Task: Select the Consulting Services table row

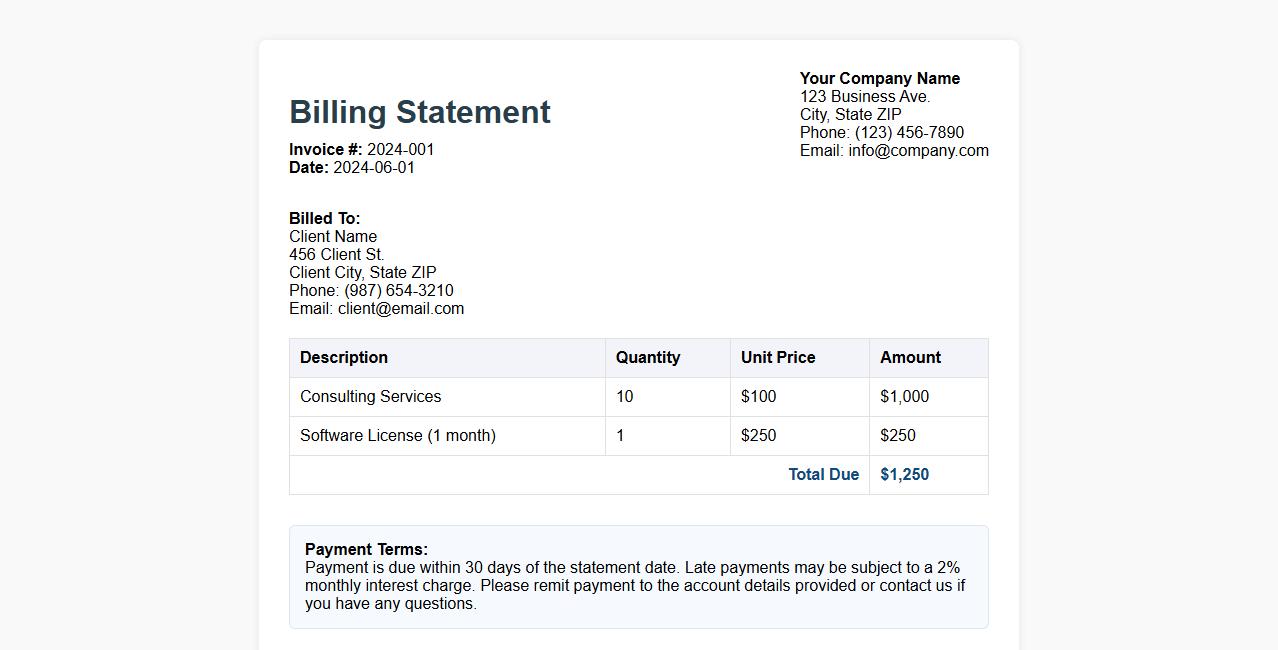Action: coord(370,396)
